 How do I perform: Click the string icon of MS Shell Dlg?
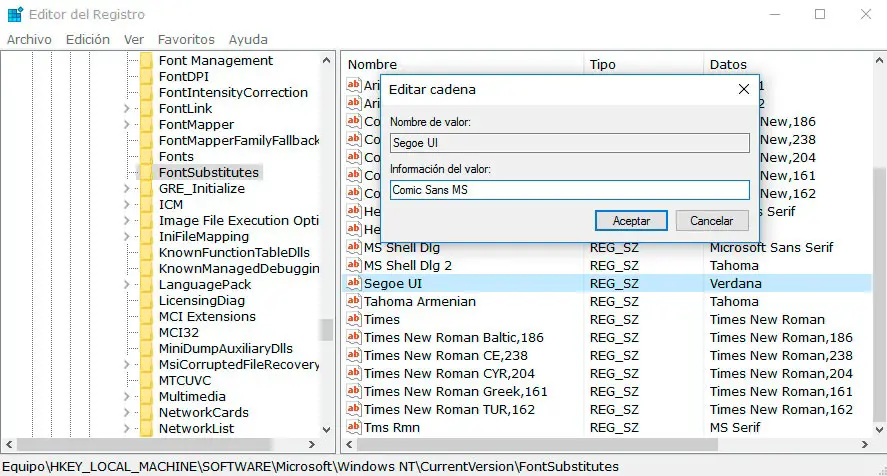tap(354, 247)
